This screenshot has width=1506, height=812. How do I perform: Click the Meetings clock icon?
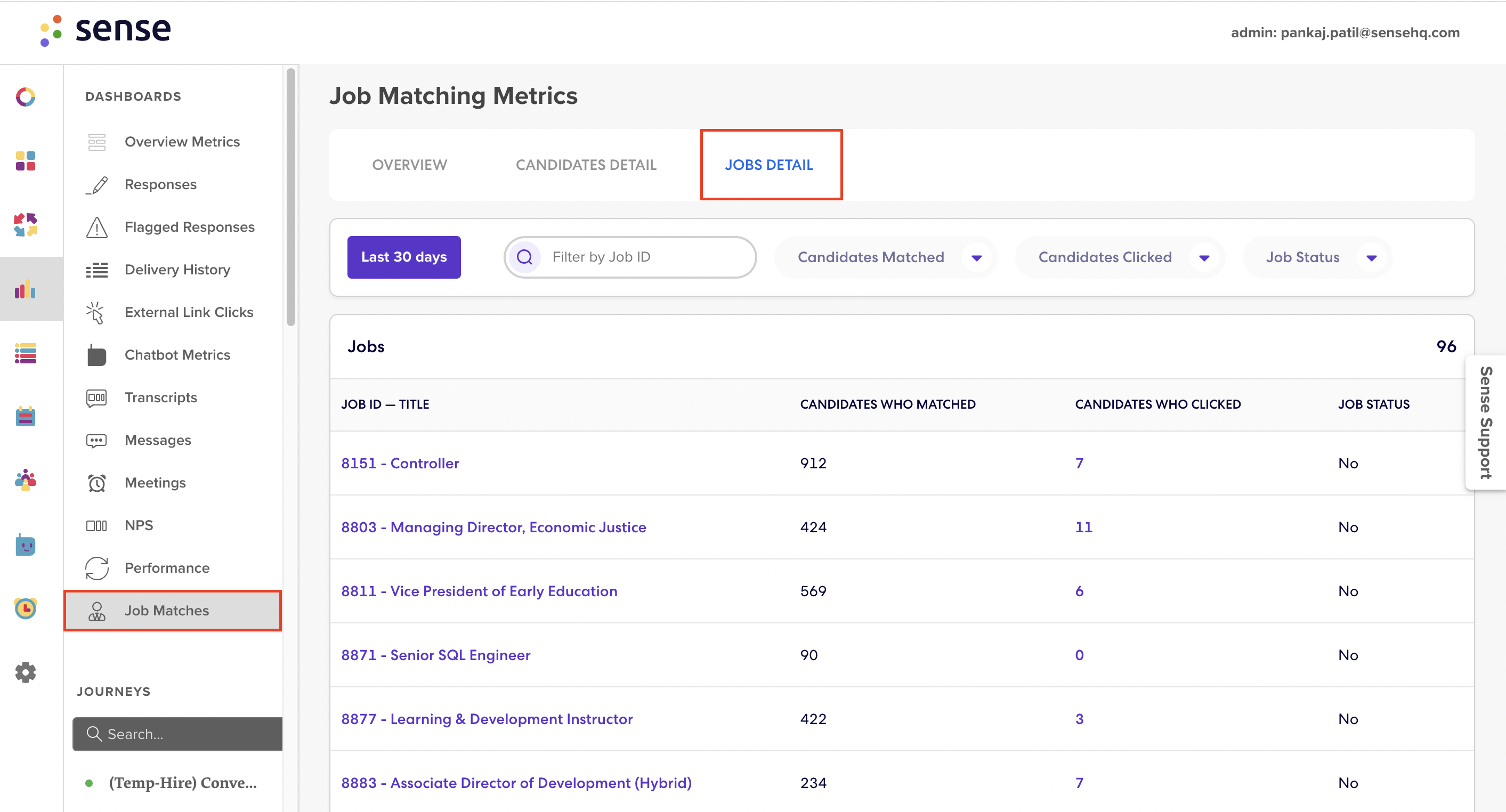click(96, 483)
